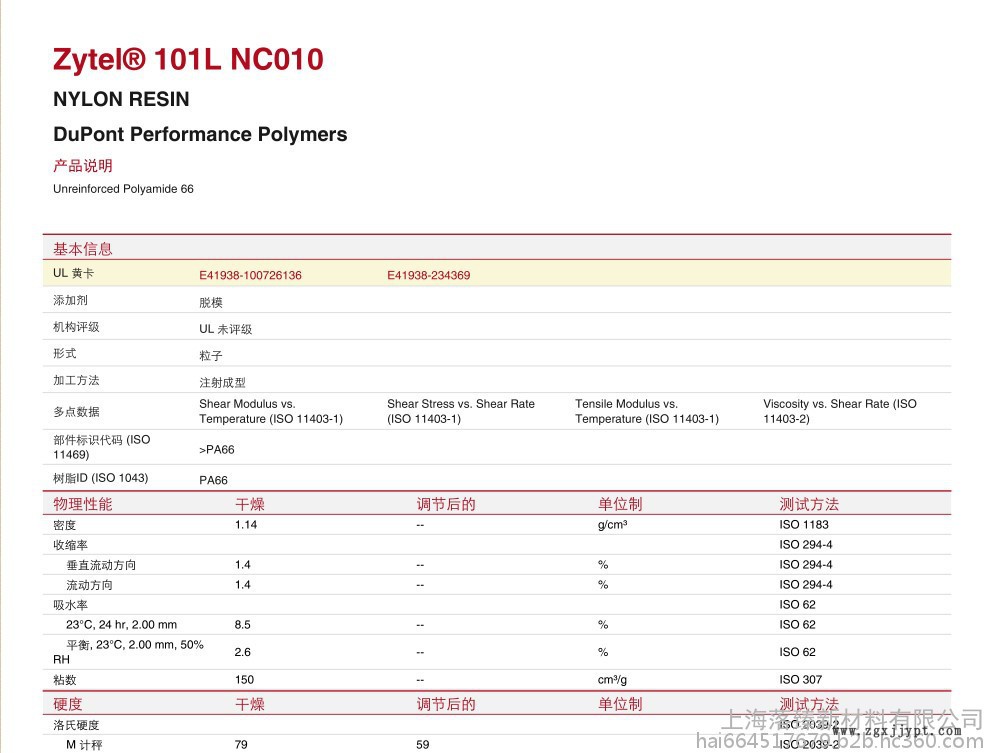Select the NYLON RESIN subtitle
The image size is (989, 753).
(x=121, y=99)
